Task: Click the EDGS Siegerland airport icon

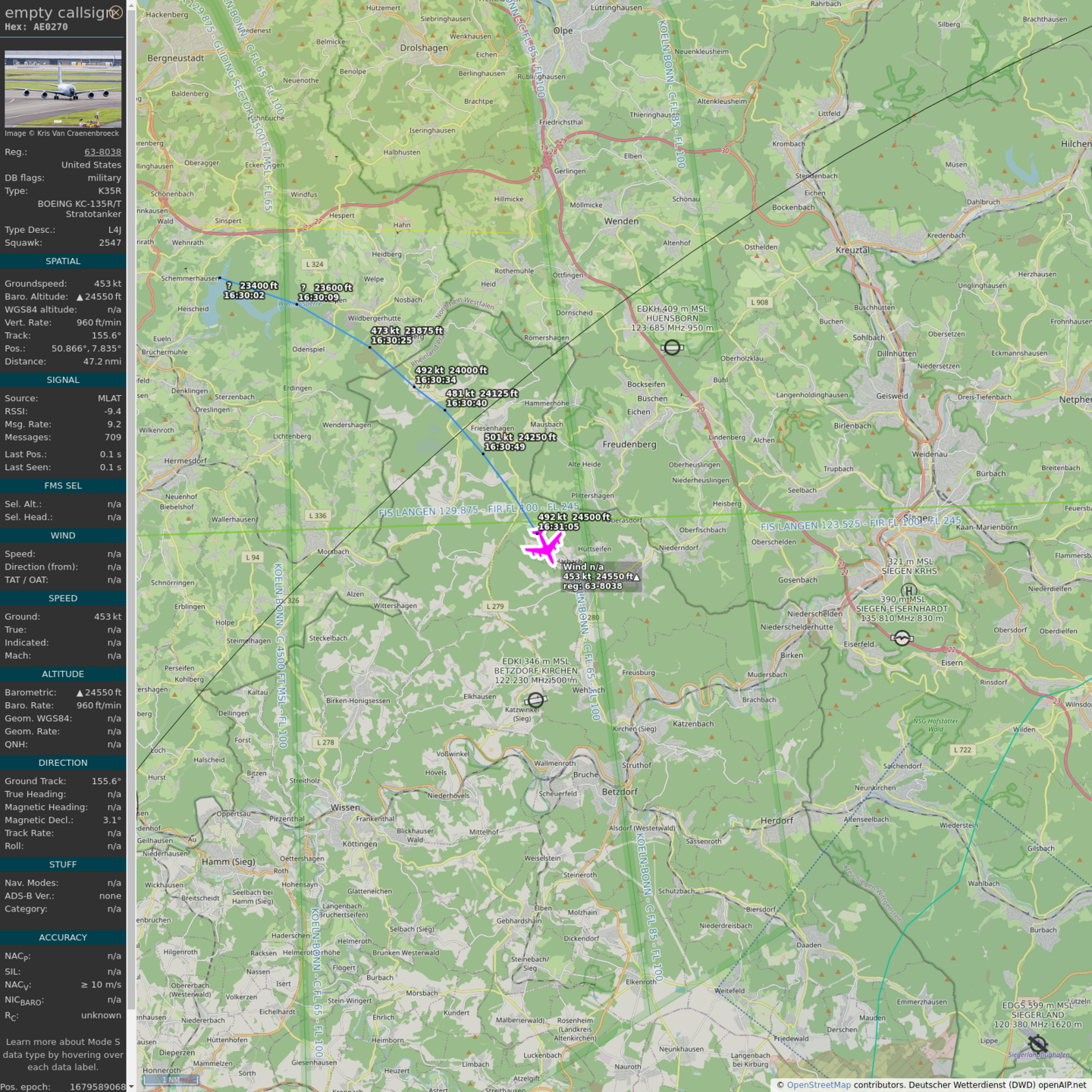Action: (x=1038, y=1044)
